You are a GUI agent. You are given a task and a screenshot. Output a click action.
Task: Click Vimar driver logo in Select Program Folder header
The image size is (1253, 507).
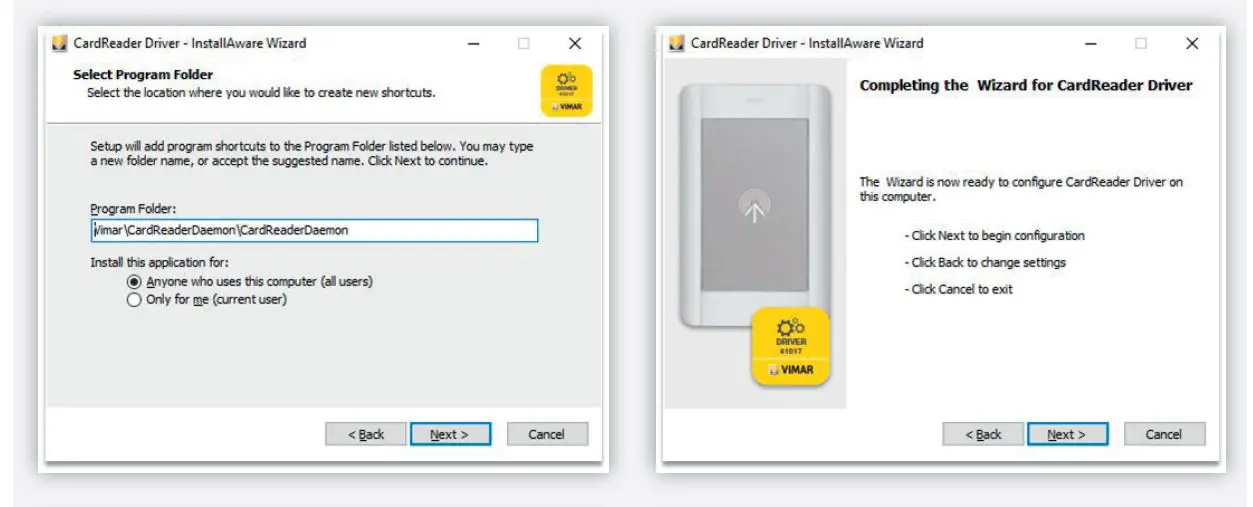coord(567,90)
